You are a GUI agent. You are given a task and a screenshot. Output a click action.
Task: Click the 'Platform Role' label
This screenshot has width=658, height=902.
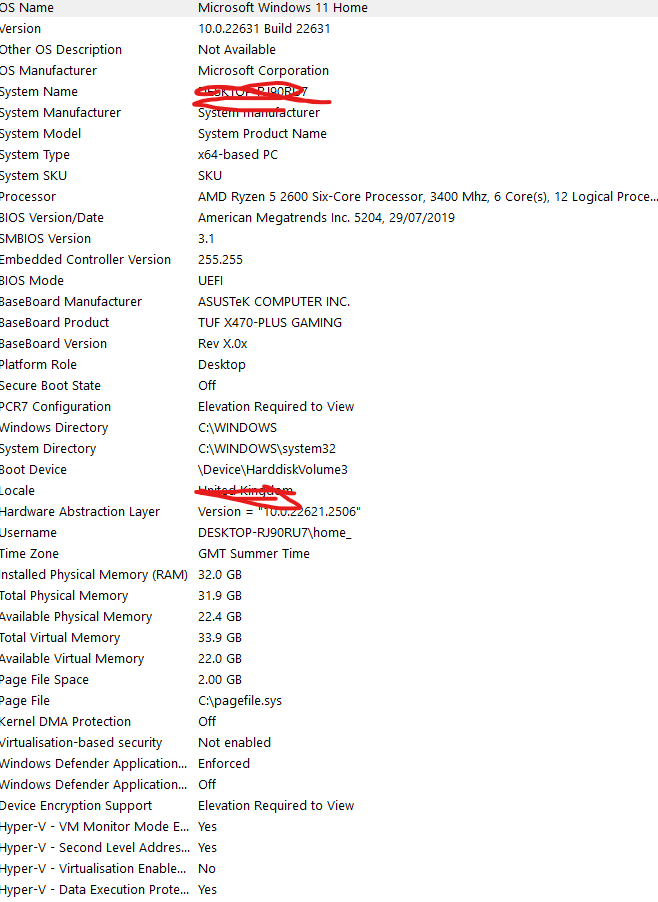tap(38, 365)
